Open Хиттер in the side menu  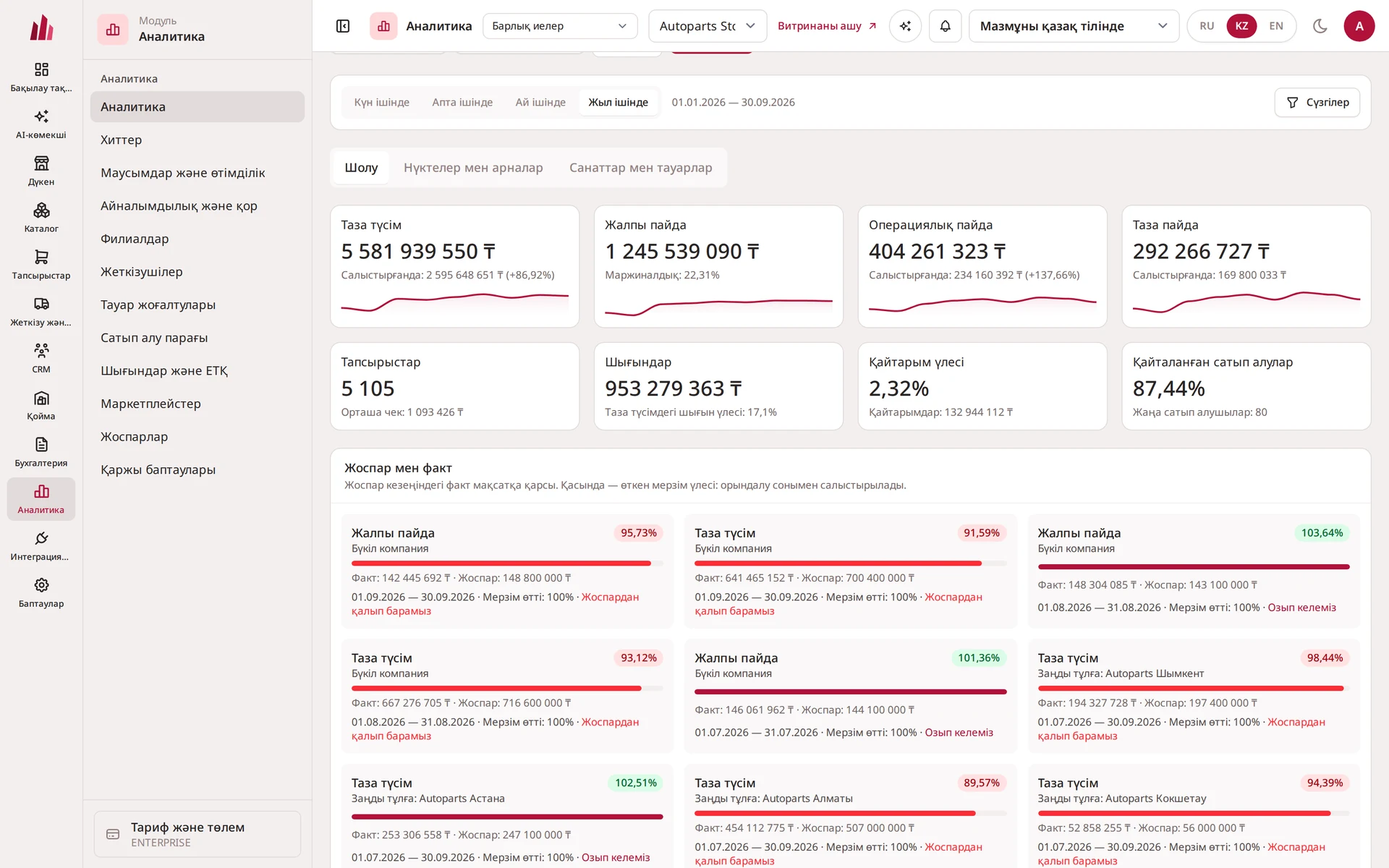[197, 140]
